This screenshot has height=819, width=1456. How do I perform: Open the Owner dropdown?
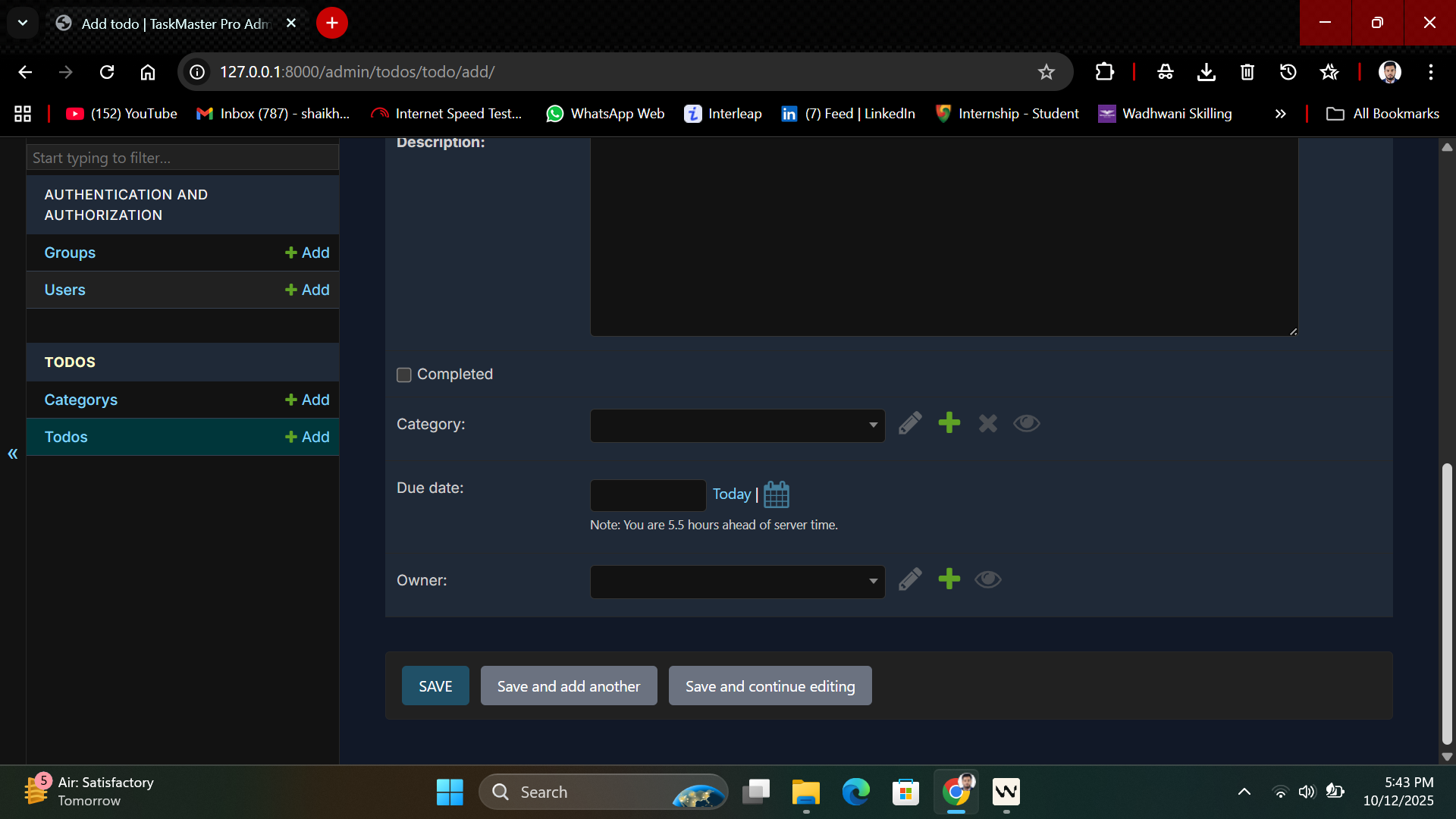pyautogui.click(x=737, y=582)
